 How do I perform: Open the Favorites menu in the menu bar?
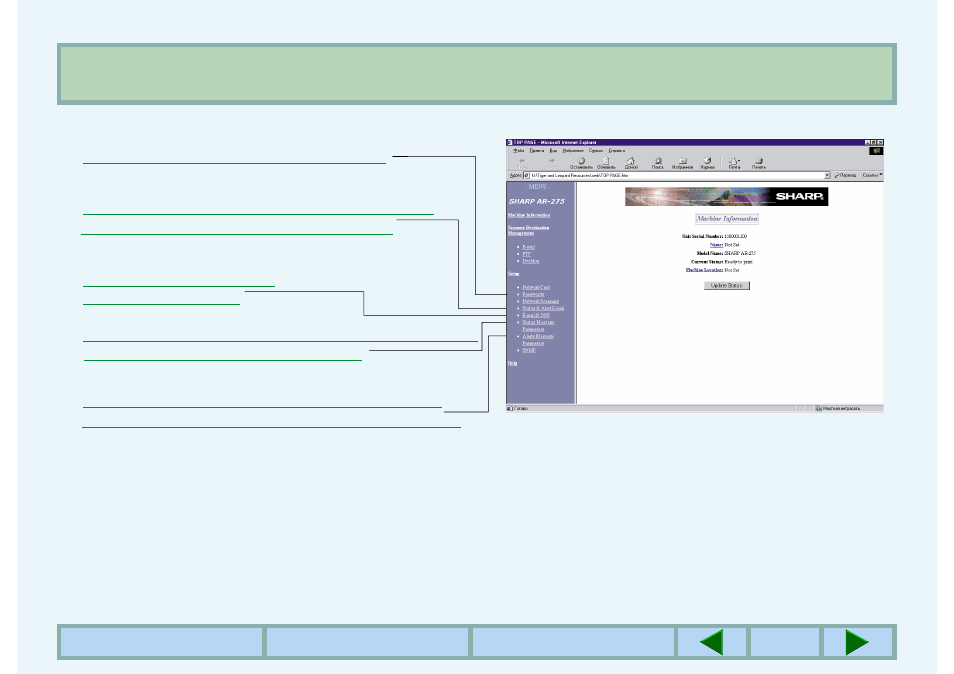[573, 150]
